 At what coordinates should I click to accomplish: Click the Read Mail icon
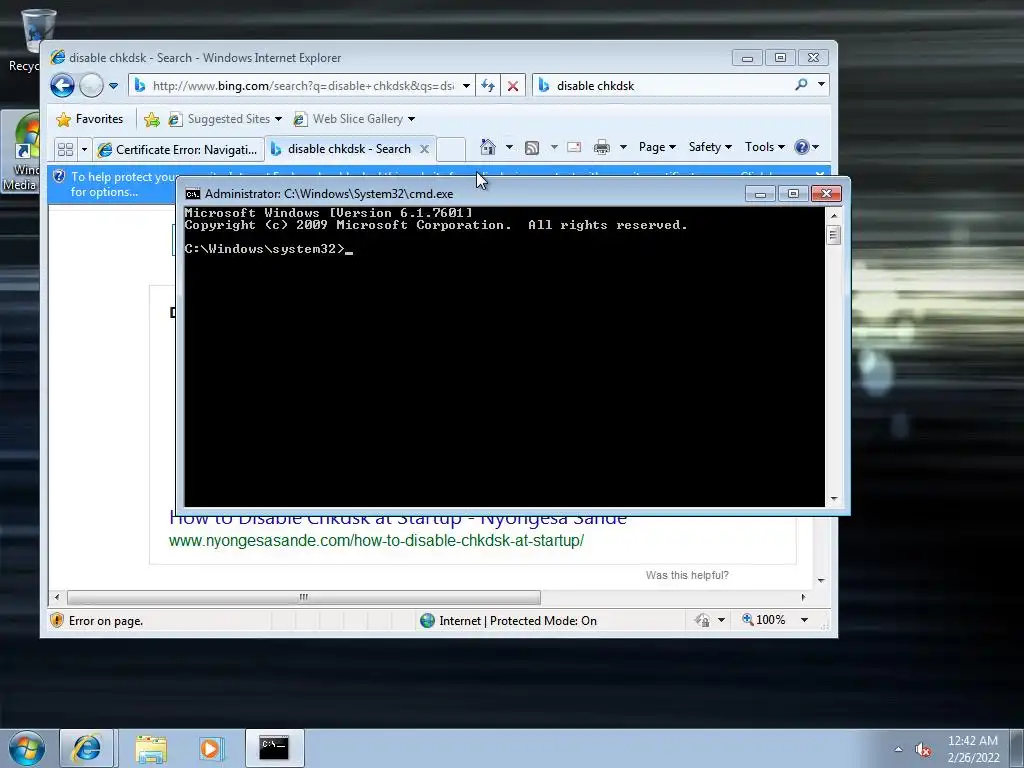point(574,147)
